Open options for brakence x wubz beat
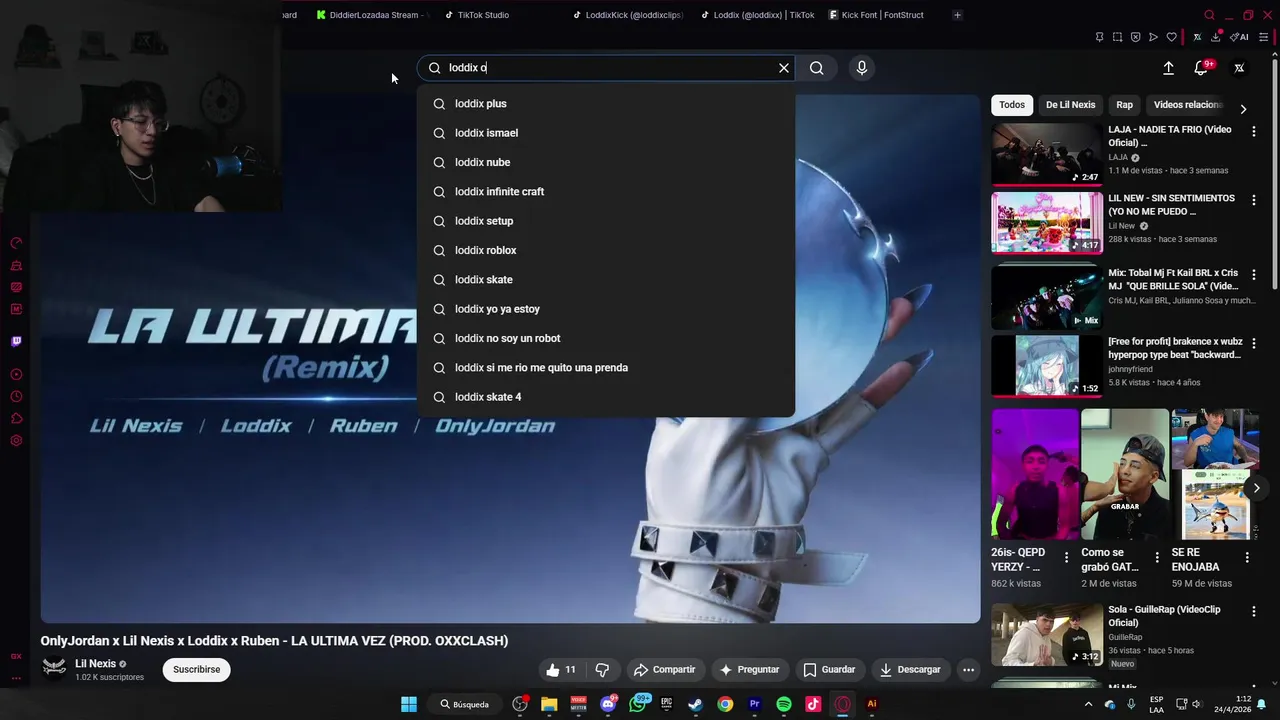The width and height of the screenshot is (1280, 720). click(1254, 344)
